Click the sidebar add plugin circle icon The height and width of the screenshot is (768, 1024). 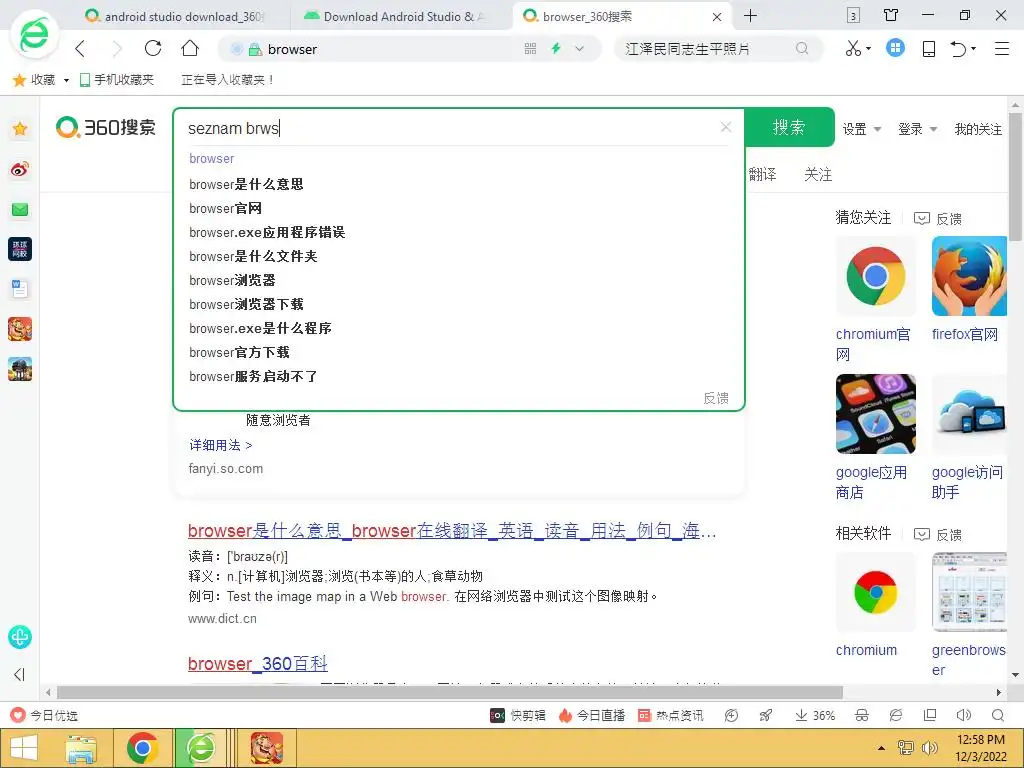coord(20,637)
